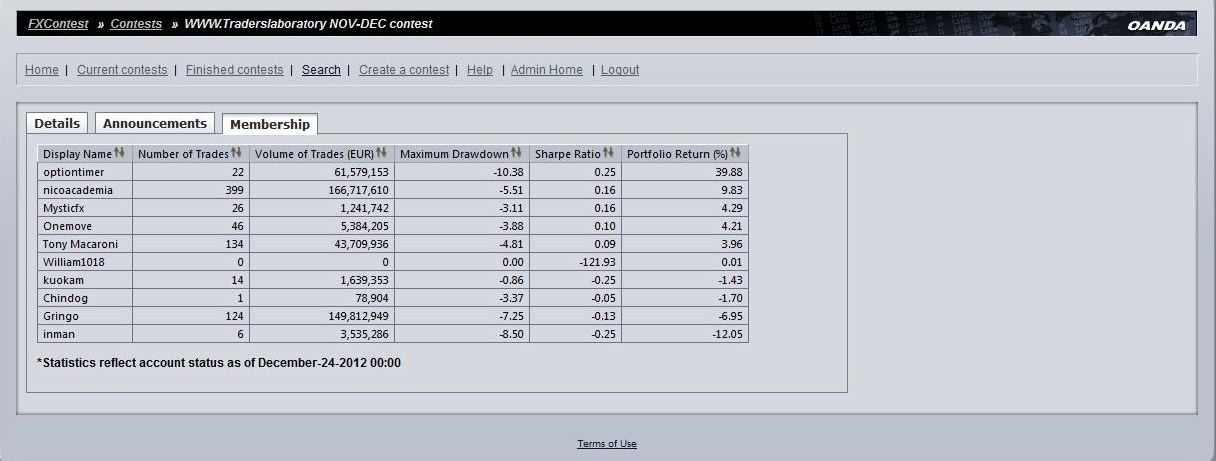The height and width of the screenshot is (461, 1216).
Task: Click number of trades value 399
Action: click(x=234, y=190)
